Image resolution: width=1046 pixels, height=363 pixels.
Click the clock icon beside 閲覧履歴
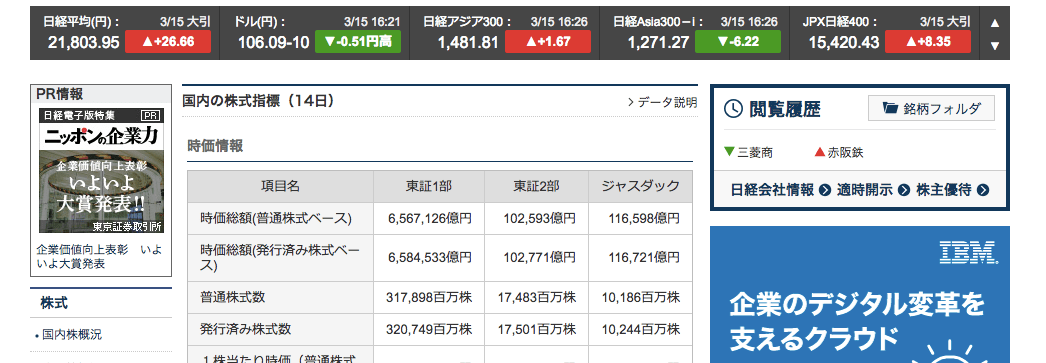733,109
